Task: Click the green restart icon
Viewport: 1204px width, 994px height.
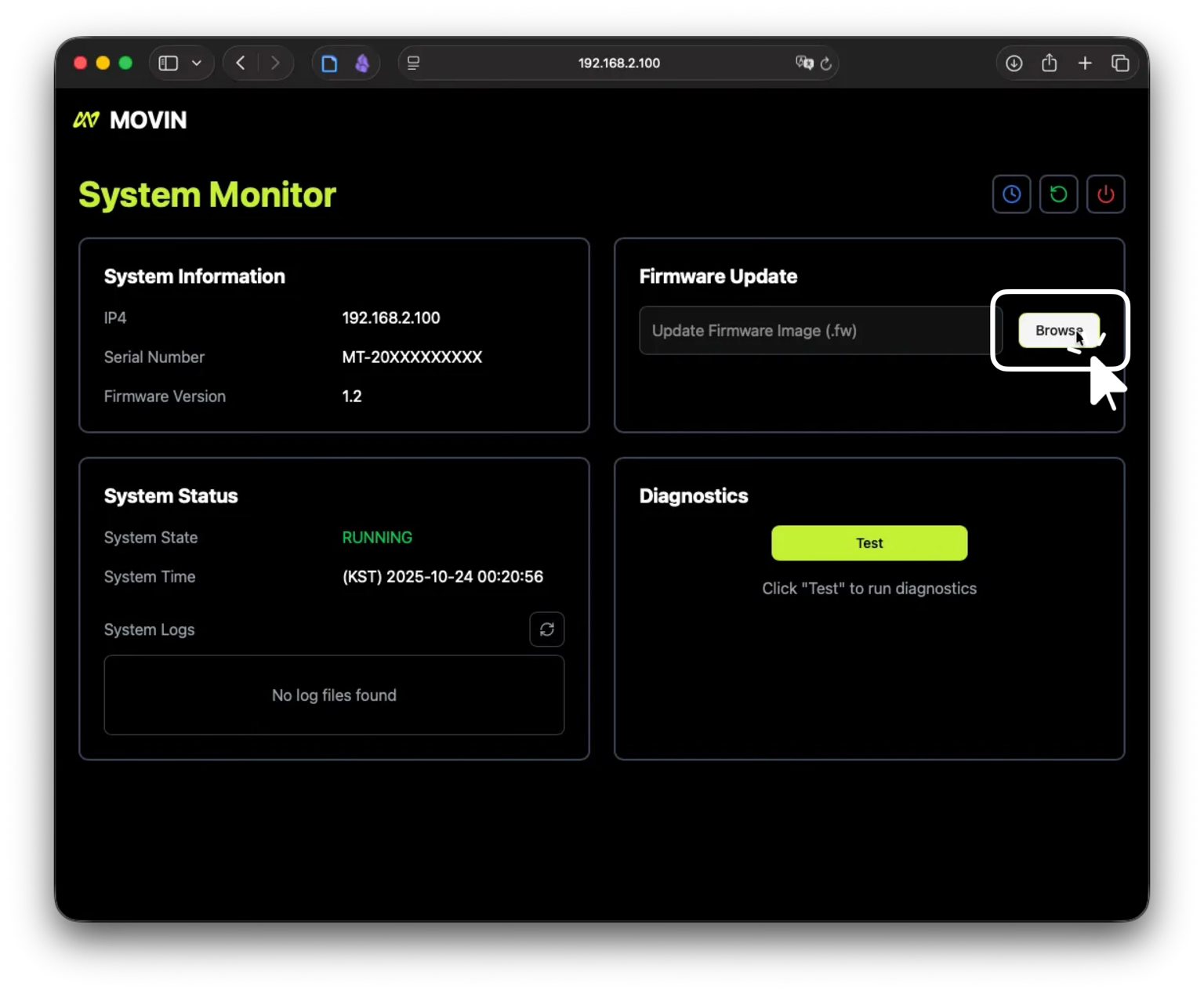Action: pos(1058,194)
